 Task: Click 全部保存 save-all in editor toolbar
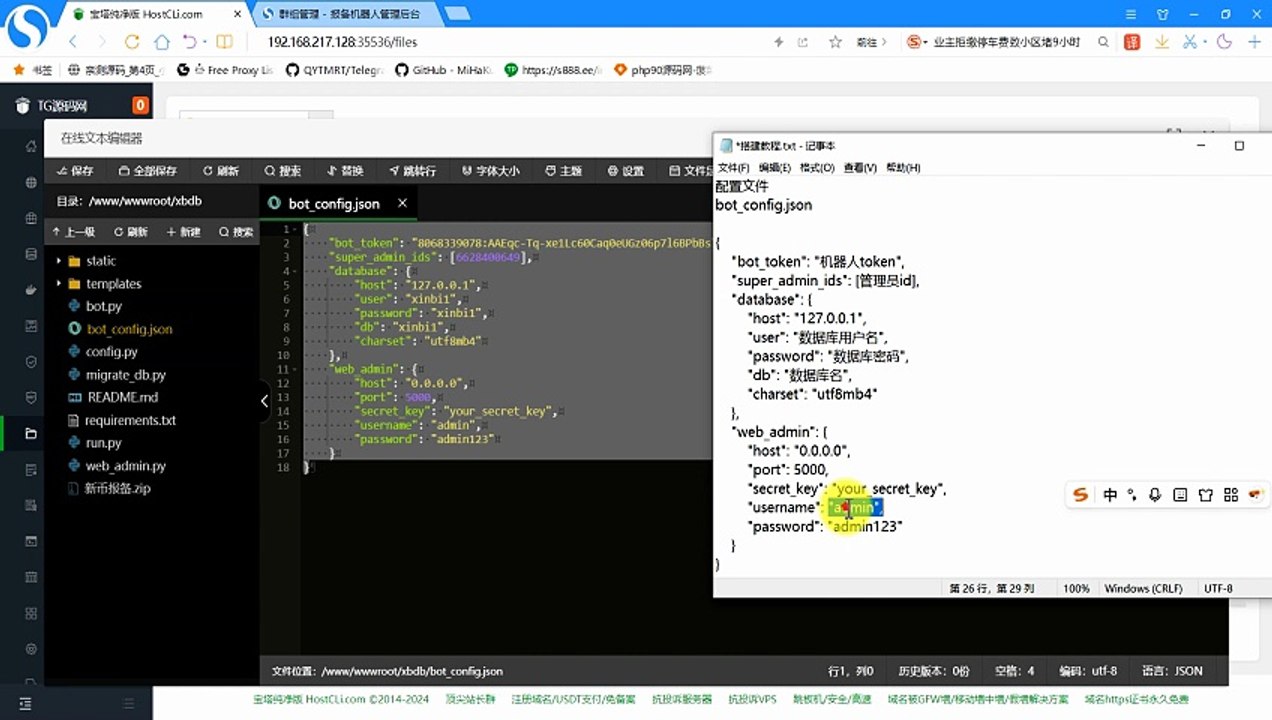(148, 171)
